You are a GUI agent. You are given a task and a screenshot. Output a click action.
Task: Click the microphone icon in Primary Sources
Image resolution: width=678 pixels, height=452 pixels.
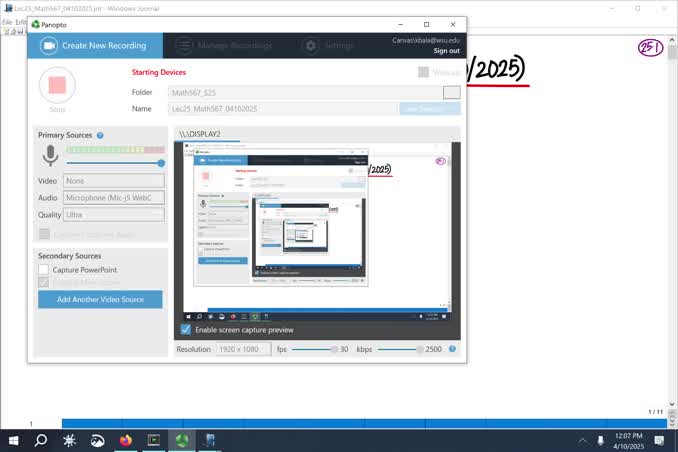click(50, 156)
